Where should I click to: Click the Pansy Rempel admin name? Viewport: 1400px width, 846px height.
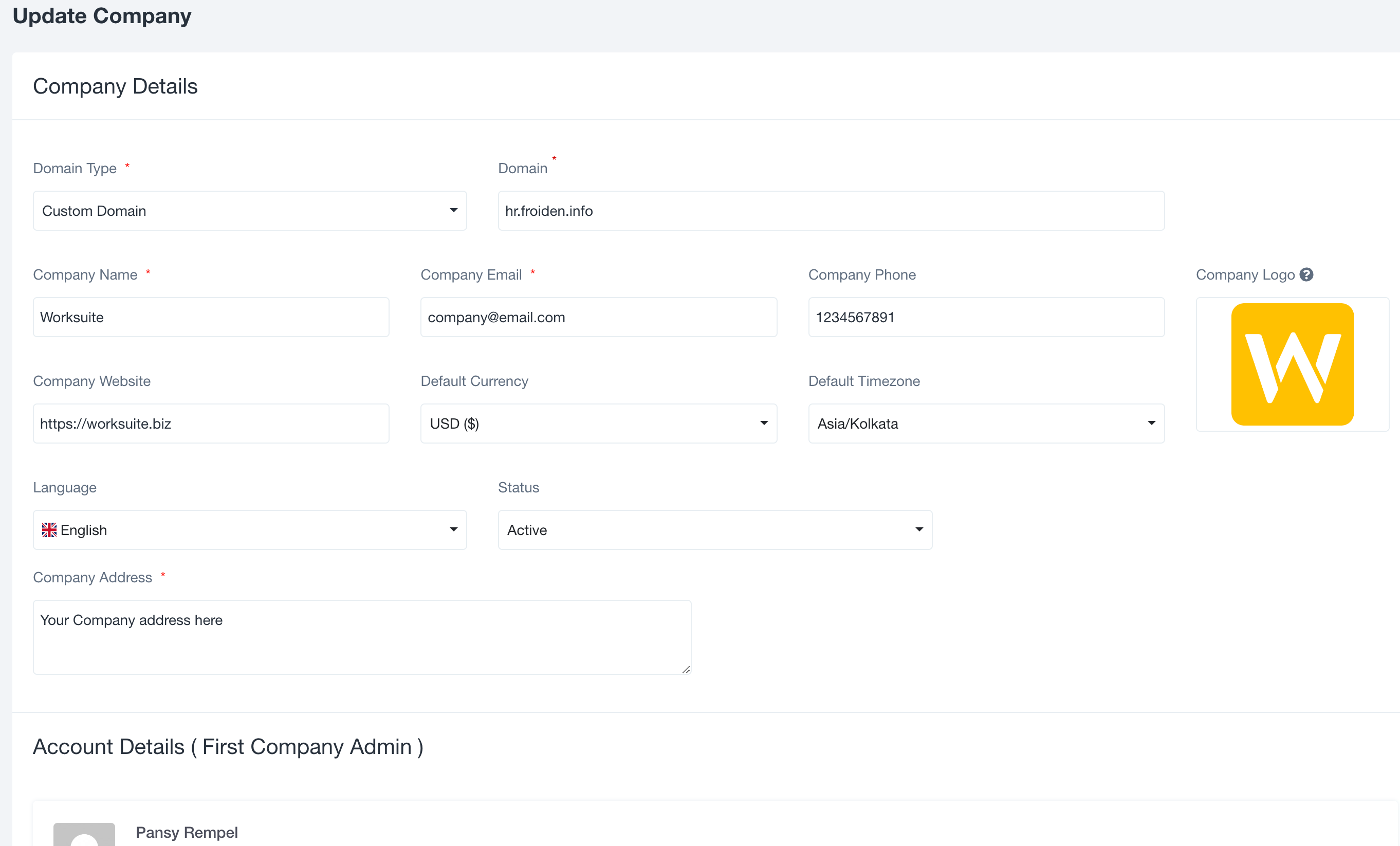tap(187, 832)
